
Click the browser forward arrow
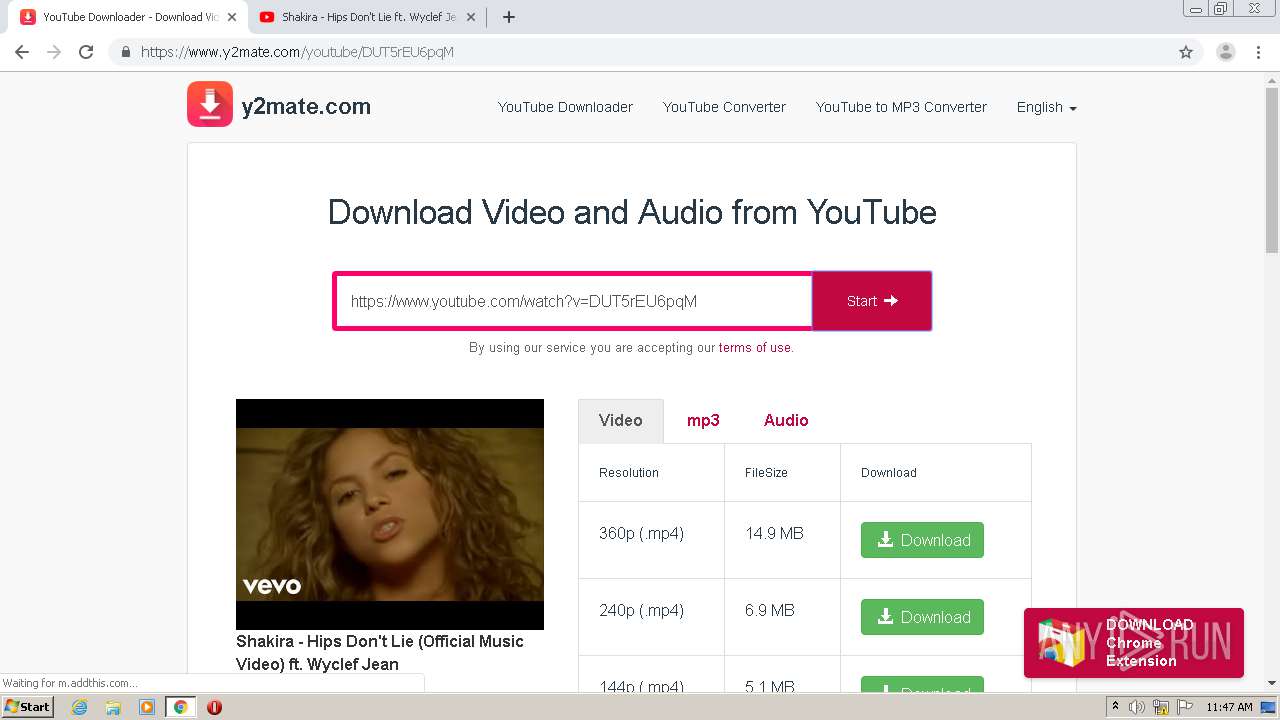54,52
